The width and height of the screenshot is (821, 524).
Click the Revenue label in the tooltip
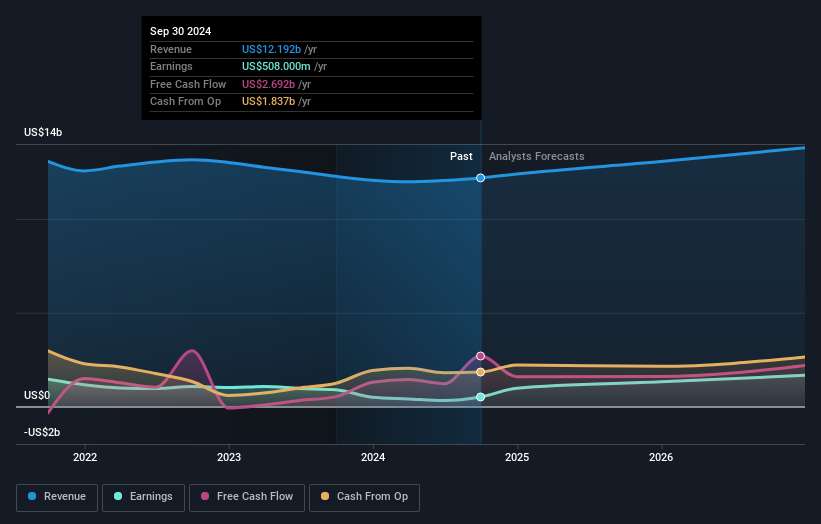click(171, 49)
